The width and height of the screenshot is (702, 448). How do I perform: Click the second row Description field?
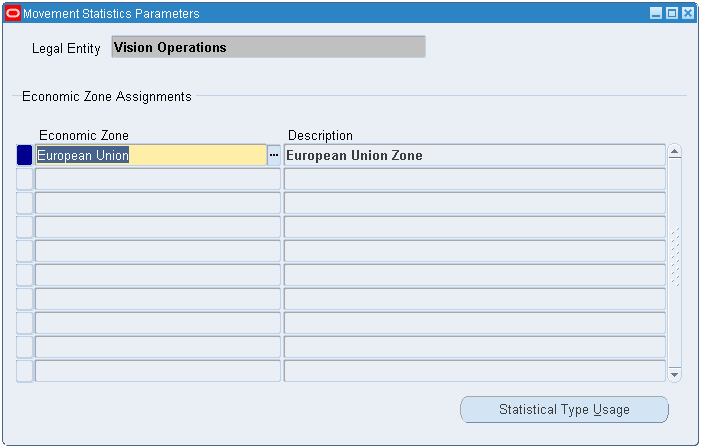[x=474, y=179]
